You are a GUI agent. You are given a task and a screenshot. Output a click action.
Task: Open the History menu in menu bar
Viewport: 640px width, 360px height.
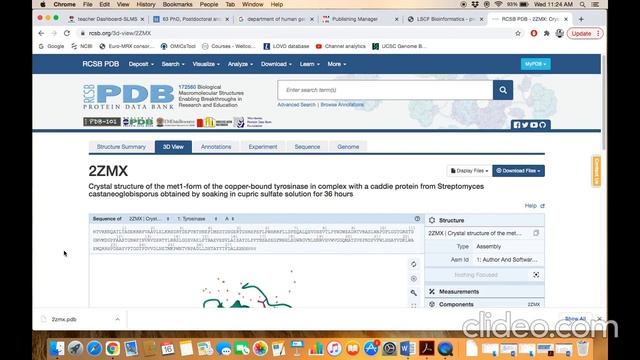pos(146,4)
